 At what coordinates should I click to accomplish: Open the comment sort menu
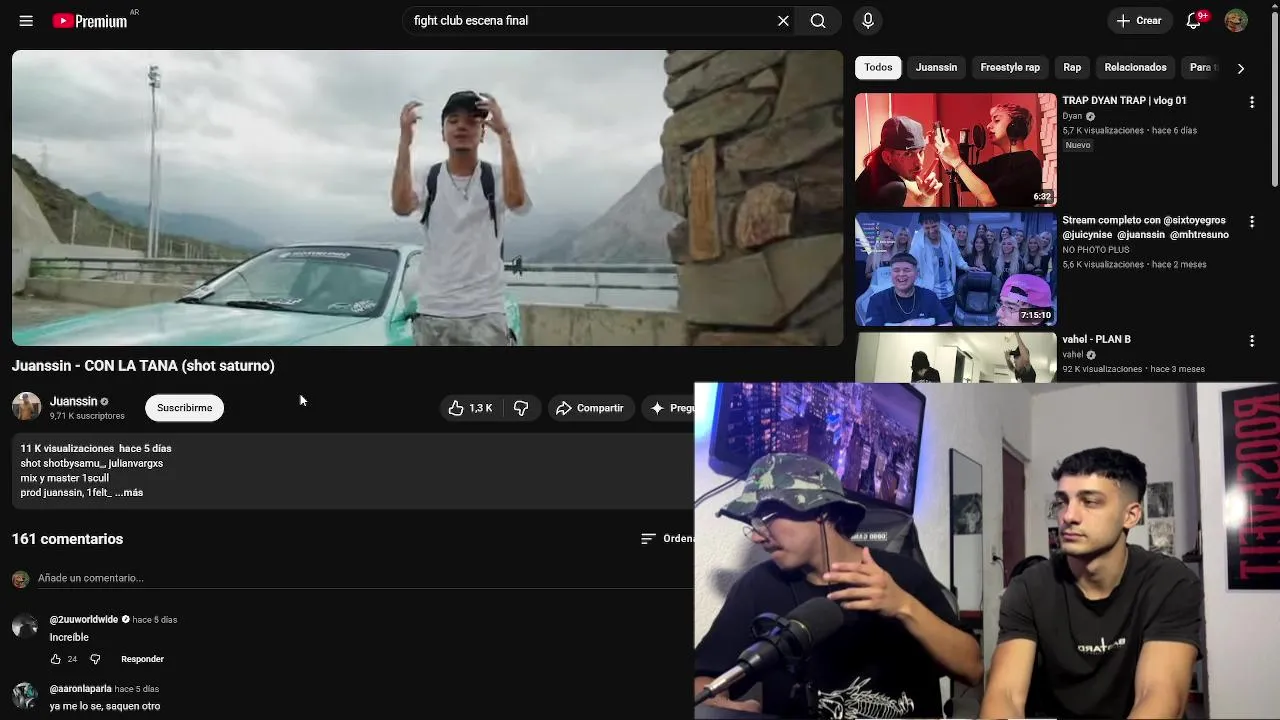pos(667,539)
